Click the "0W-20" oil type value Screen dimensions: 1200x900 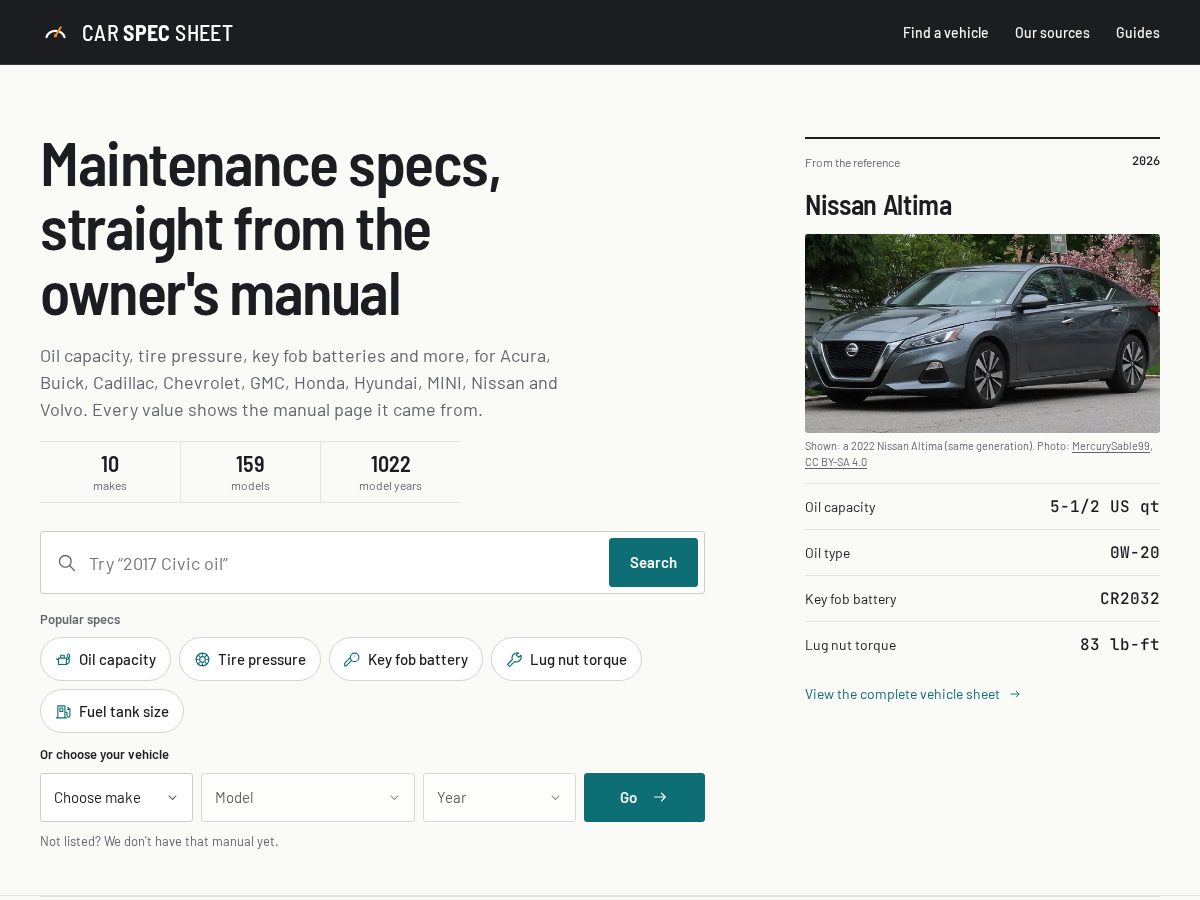click(x=1135, y=553)
